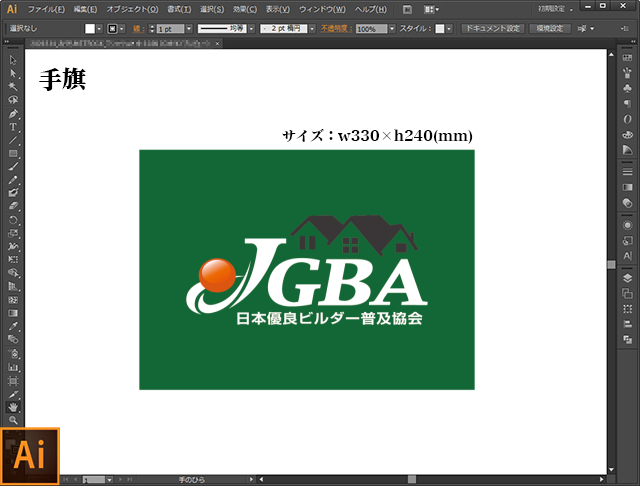Select the Scale tool
Screen dimensions: 640x486
[13, 233]
